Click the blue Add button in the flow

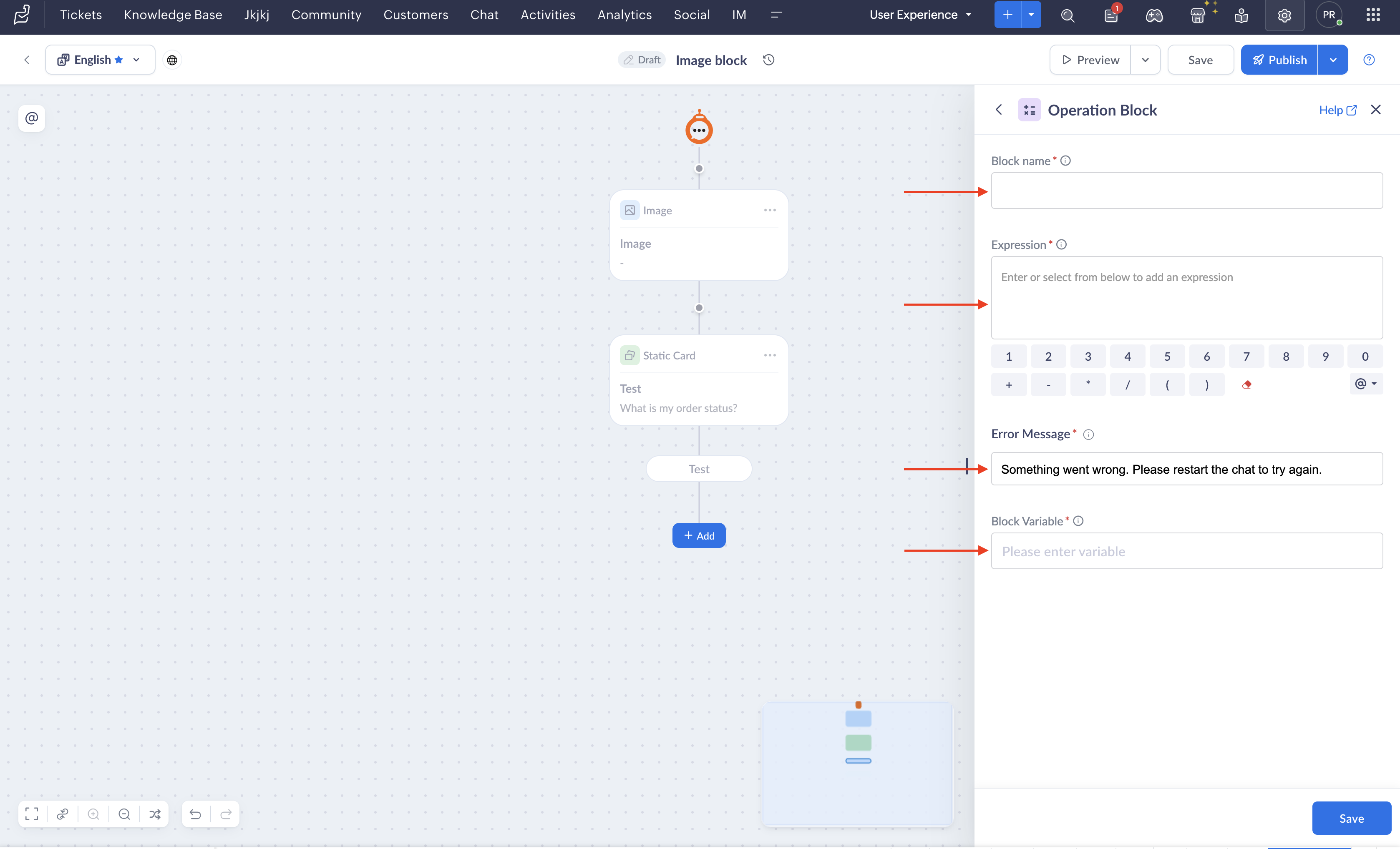tap(699, 535)
